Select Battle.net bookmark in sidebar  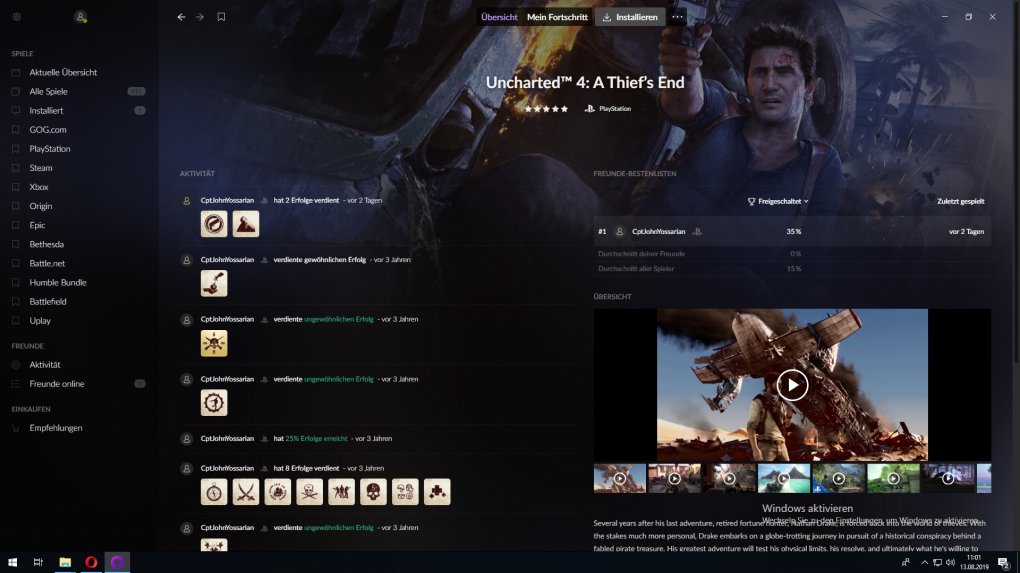pyautogui.click(x=47, y=263)
